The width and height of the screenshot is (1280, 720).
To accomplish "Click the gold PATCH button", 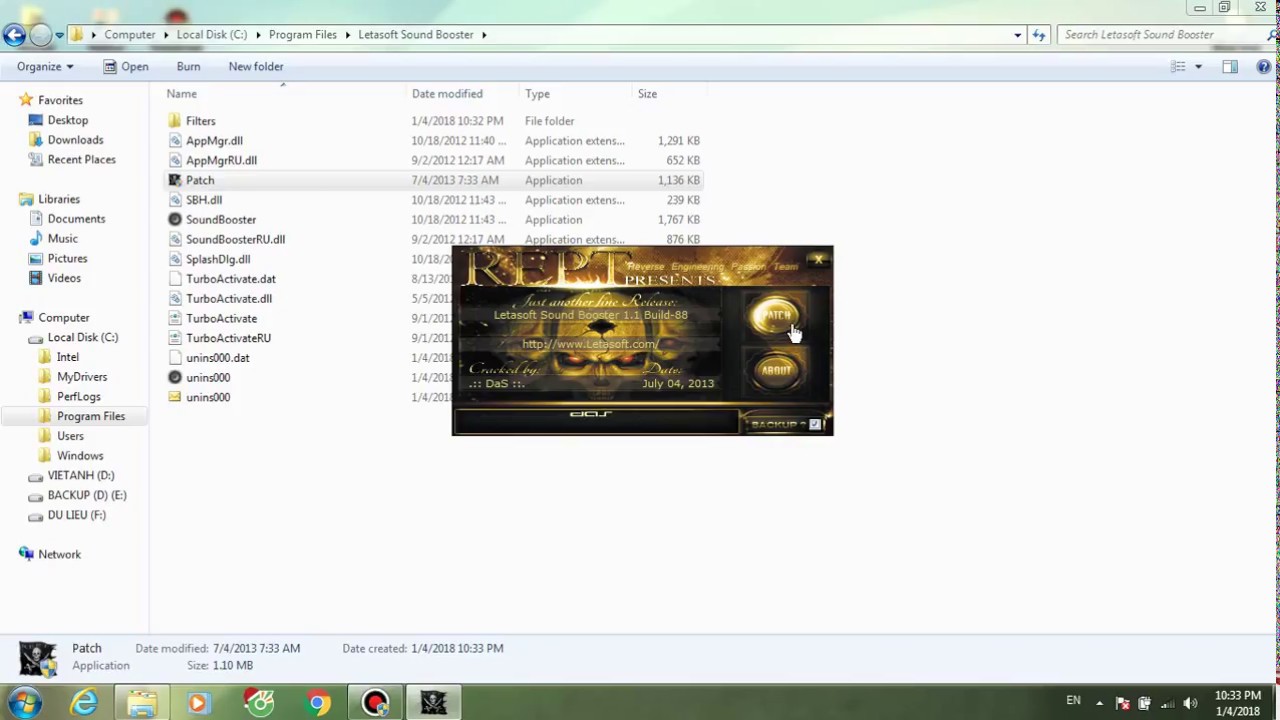I will (777, 317).
